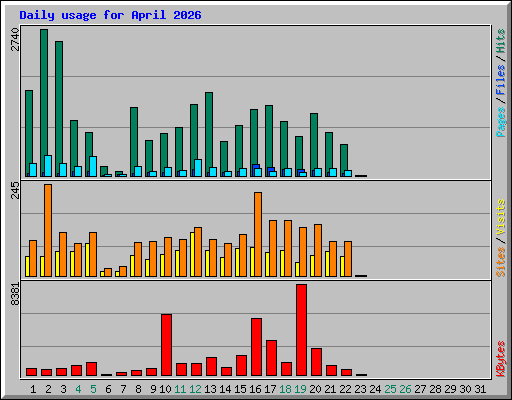Click the cyan pages bar for day 5
The height and width of the screenshot is (400, 512).
point(93,166)
